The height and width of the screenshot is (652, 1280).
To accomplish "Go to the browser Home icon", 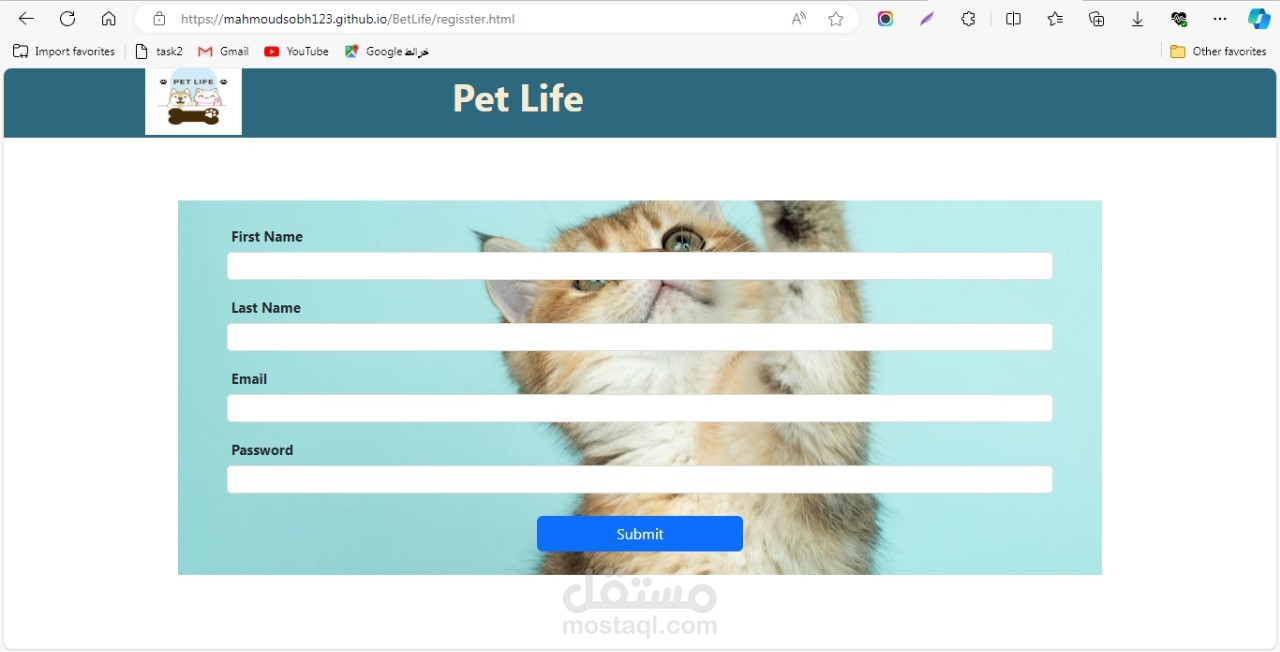I will [109, 19].
